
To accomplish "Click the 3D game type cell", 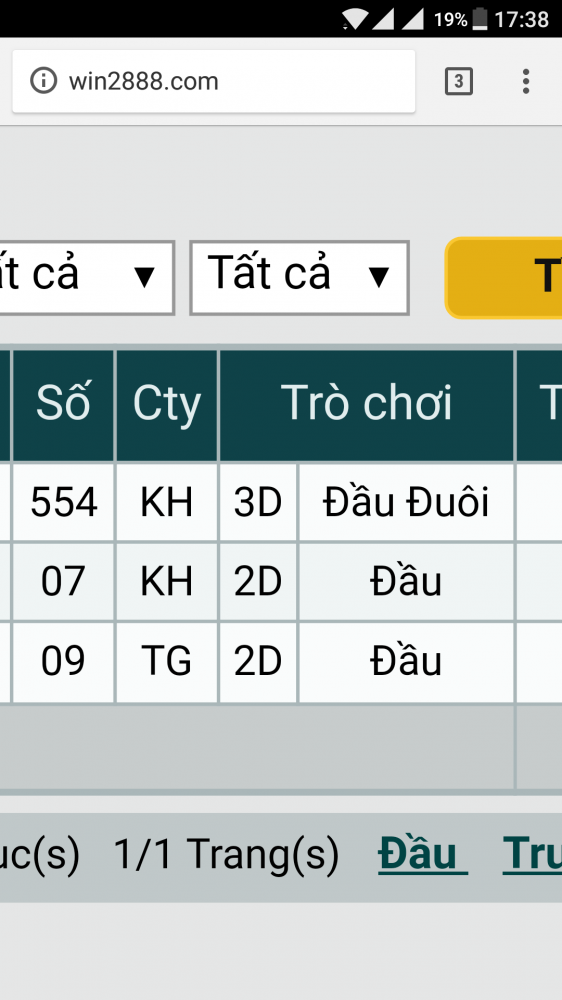I will (x=258, y=502).
